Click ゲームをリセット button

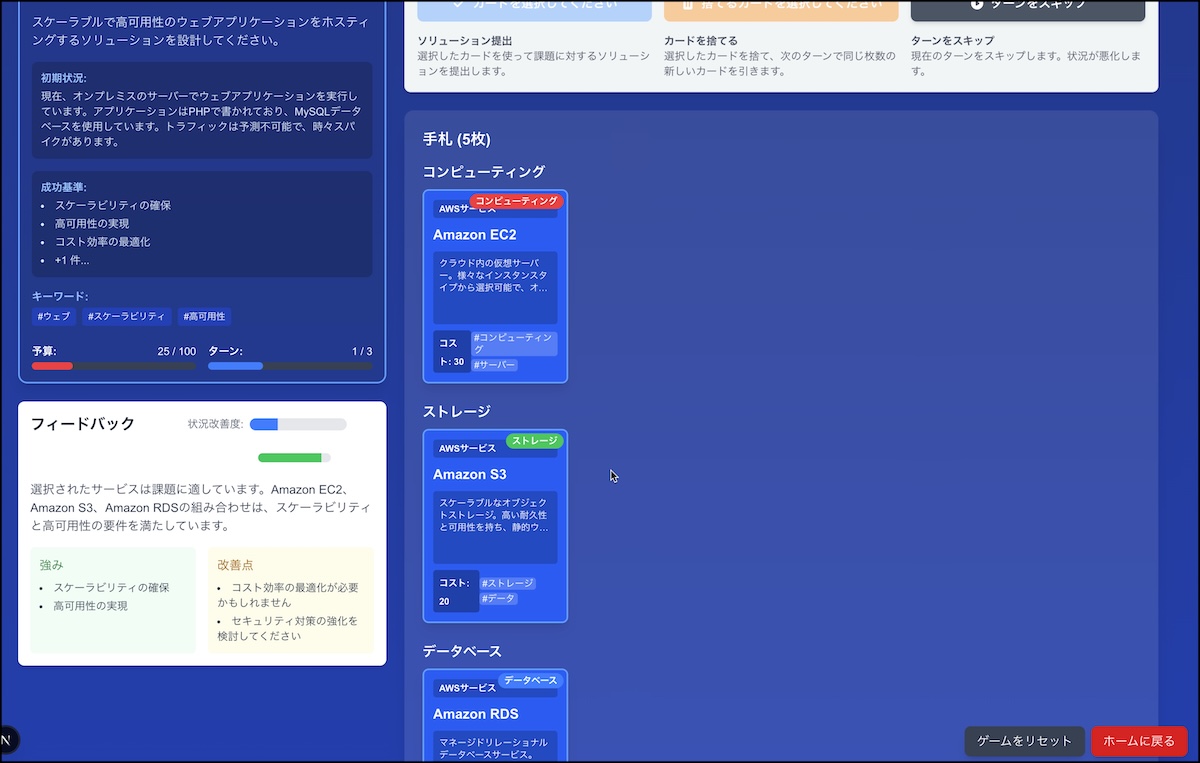1024,741
